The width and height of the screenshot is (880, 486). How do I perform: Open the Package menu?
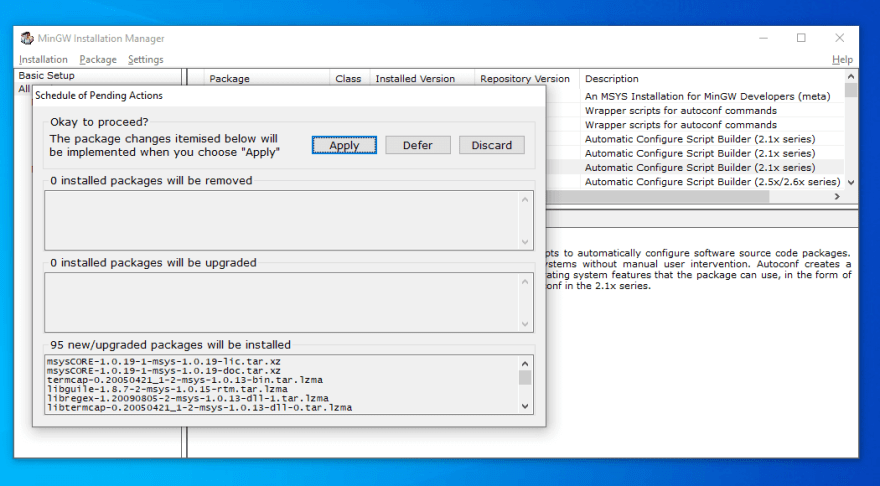coord(98,59)
